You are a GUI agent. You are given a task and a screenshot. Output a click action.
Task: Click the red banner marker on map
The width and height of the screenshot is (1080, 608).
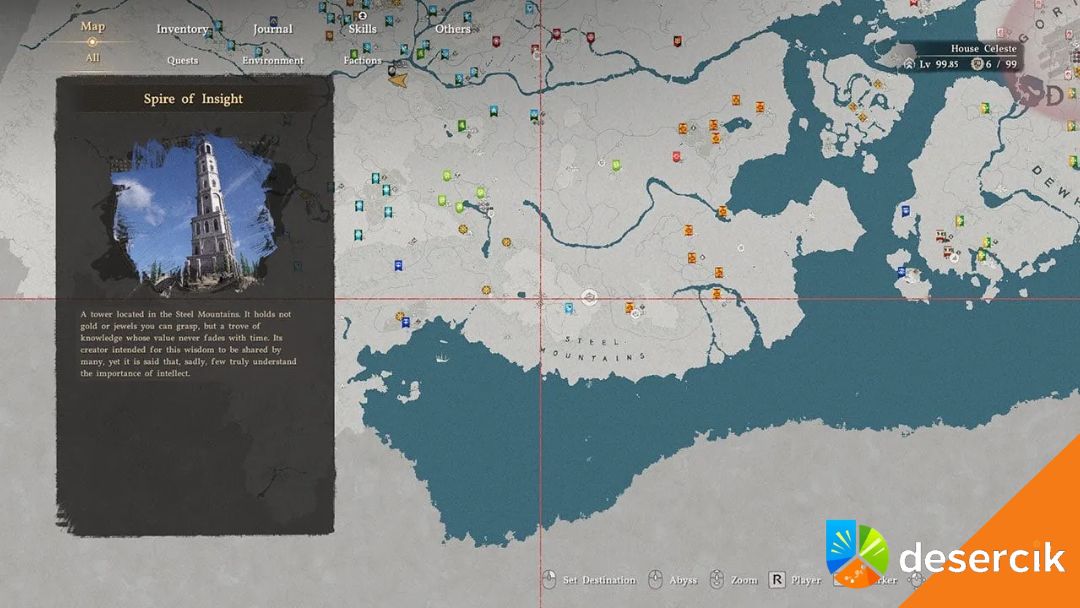point(676,157)
